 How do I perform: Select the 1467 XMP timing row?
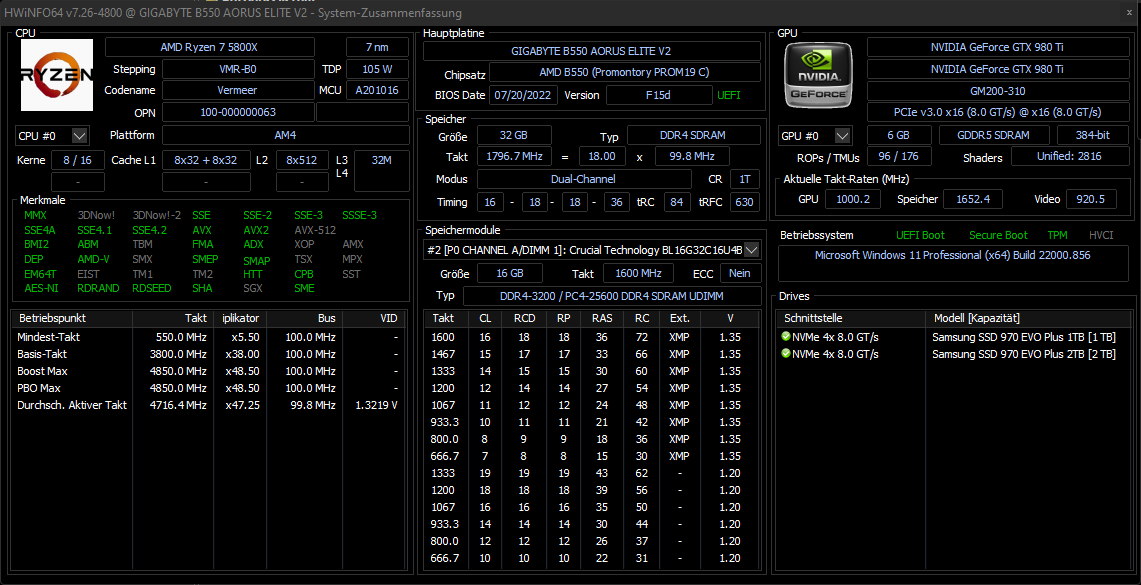[x=592, y=354]
